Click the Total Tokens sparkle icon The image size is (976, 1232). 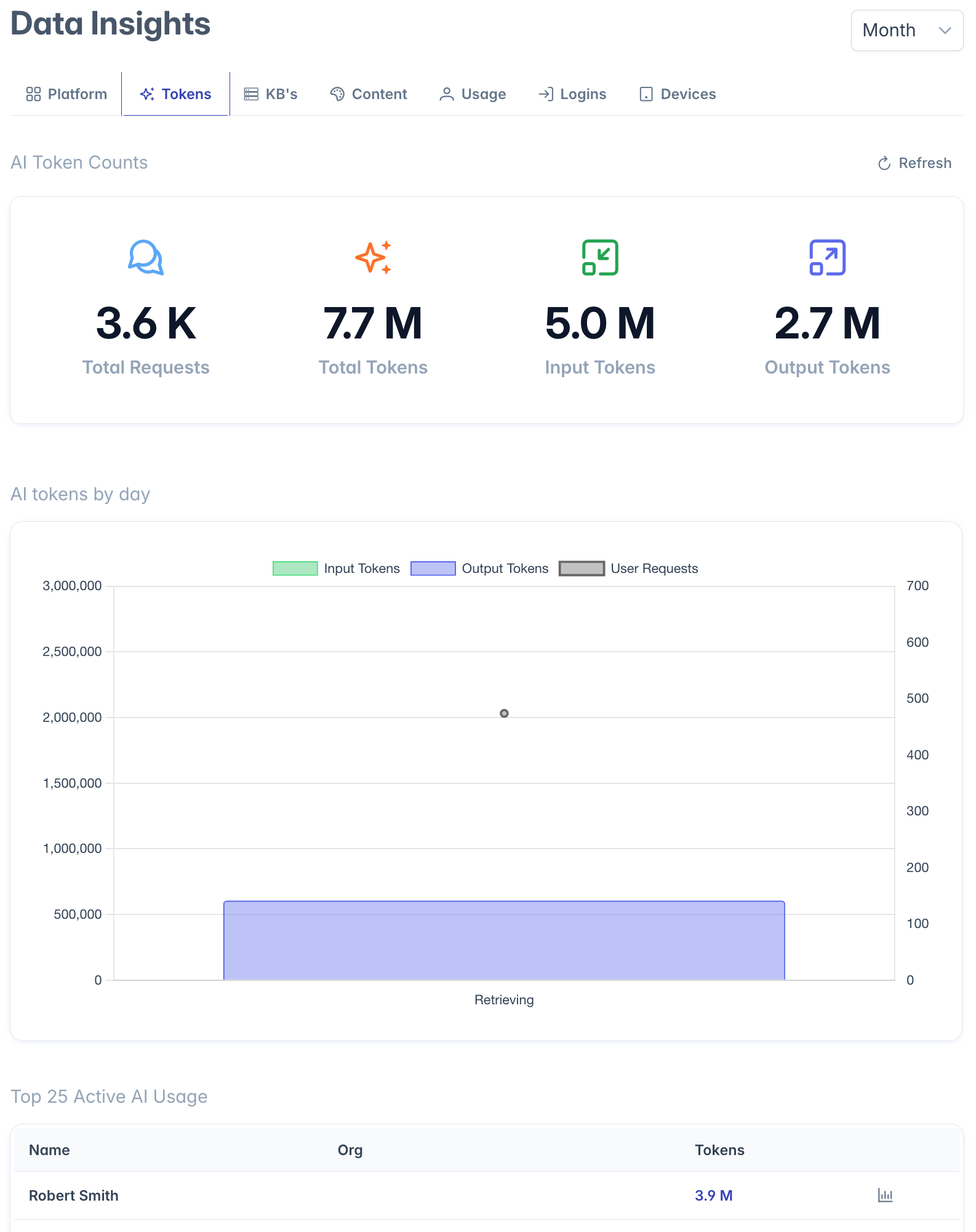tap(373, 257)
